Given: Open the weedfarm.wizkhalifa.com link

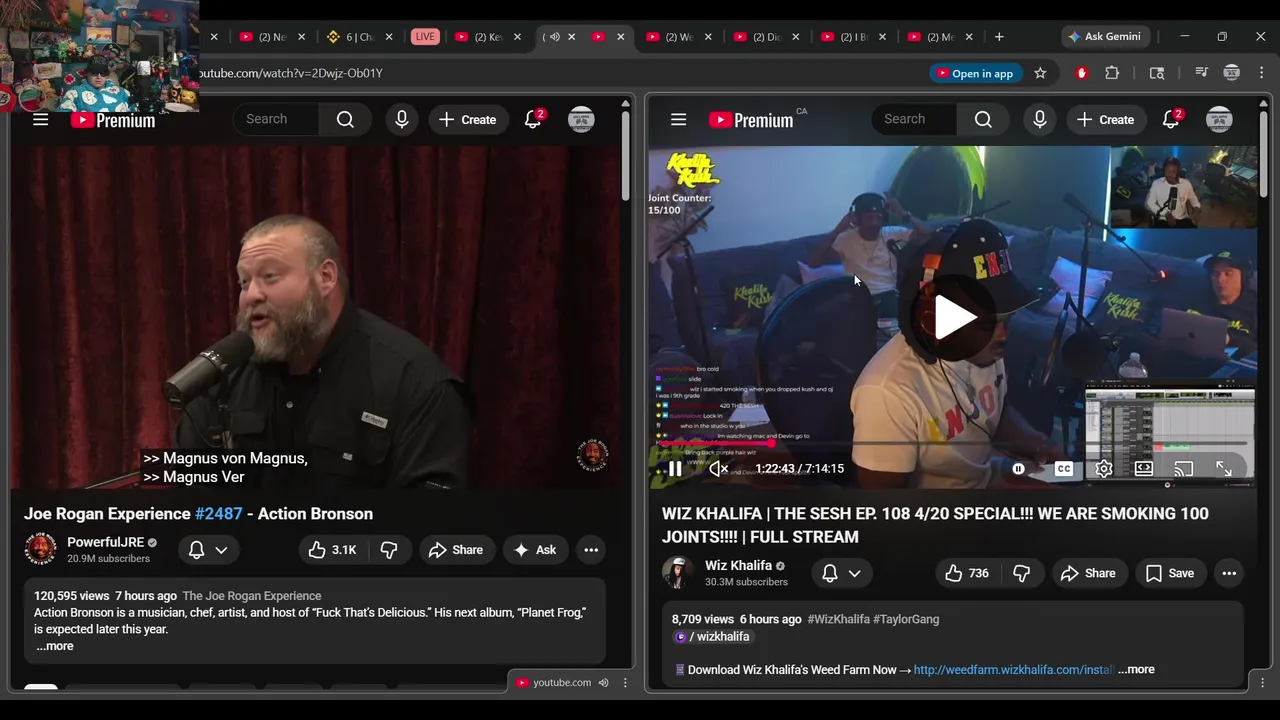Looking at the screenshot, I should pyautogui.click(x=1012, y=670).
